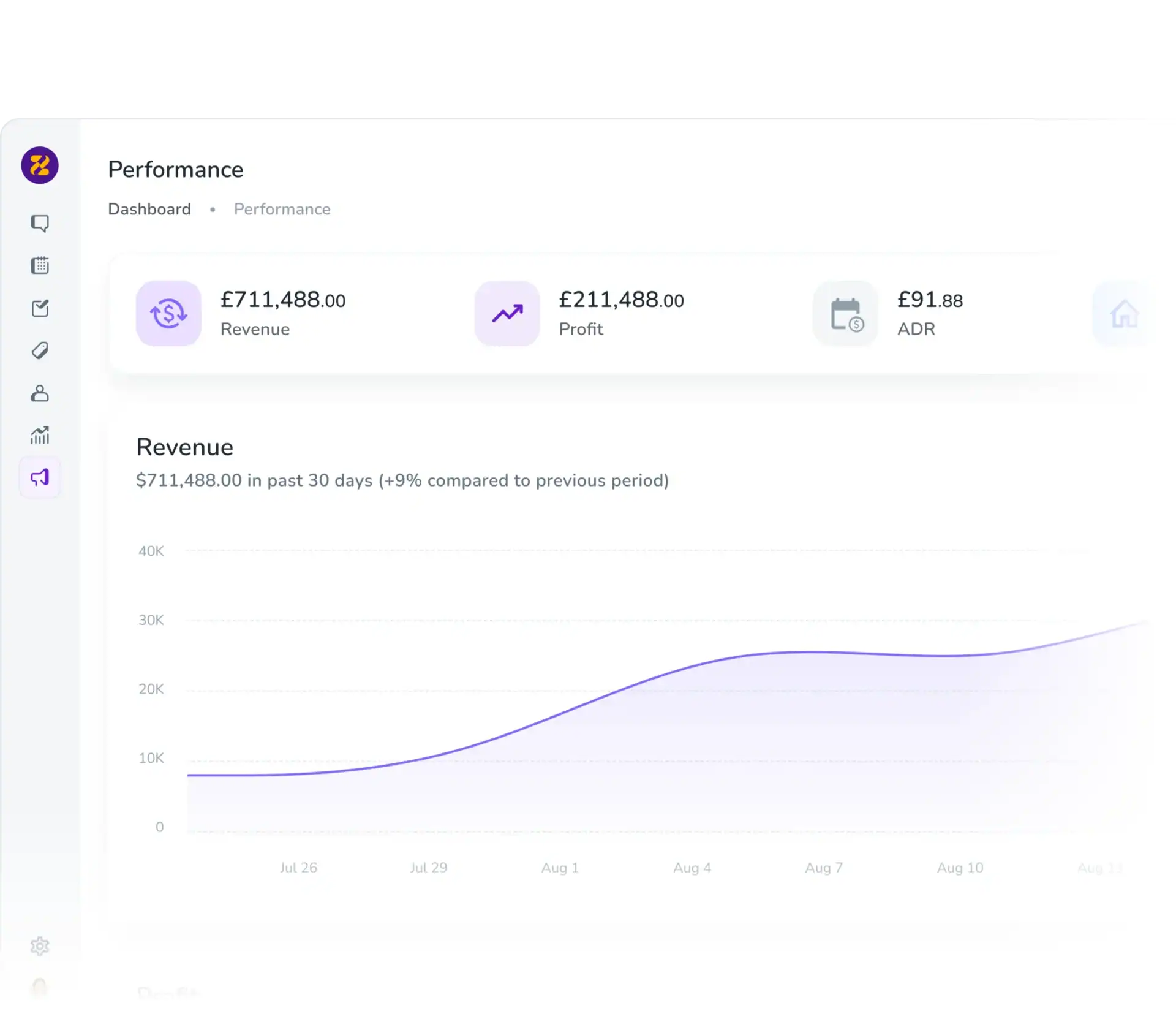Click the highlighted megaphone sidebar icon
This screenshot has height=1019, width=1176.
(40, 477)
